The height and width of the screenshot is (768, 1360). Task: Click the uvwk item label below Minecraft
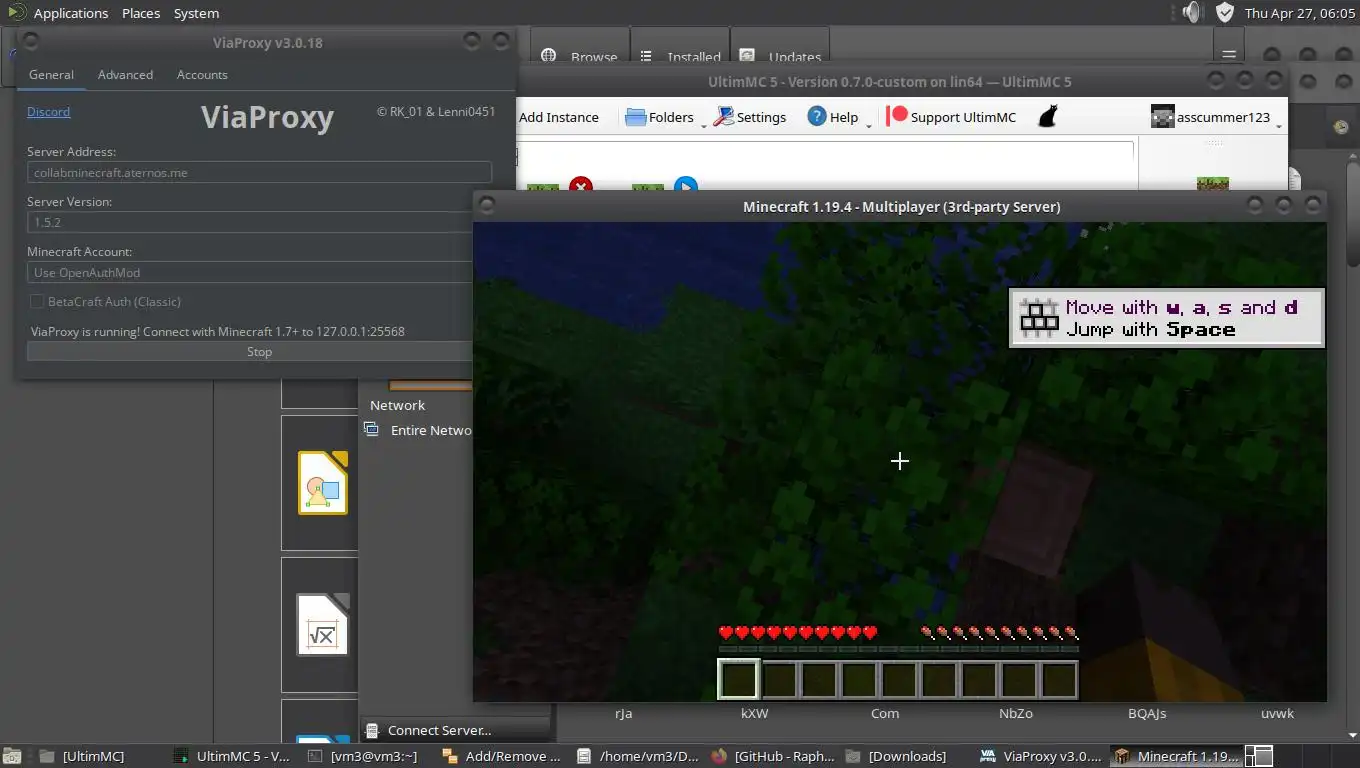pos(1277,713)
